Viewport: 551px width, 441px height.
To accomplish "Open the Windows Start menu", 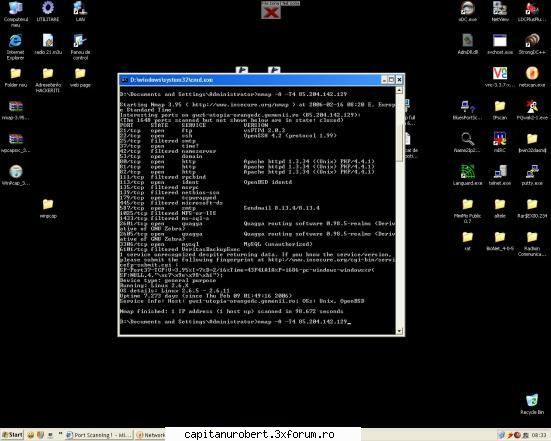I will click(12, 435).
